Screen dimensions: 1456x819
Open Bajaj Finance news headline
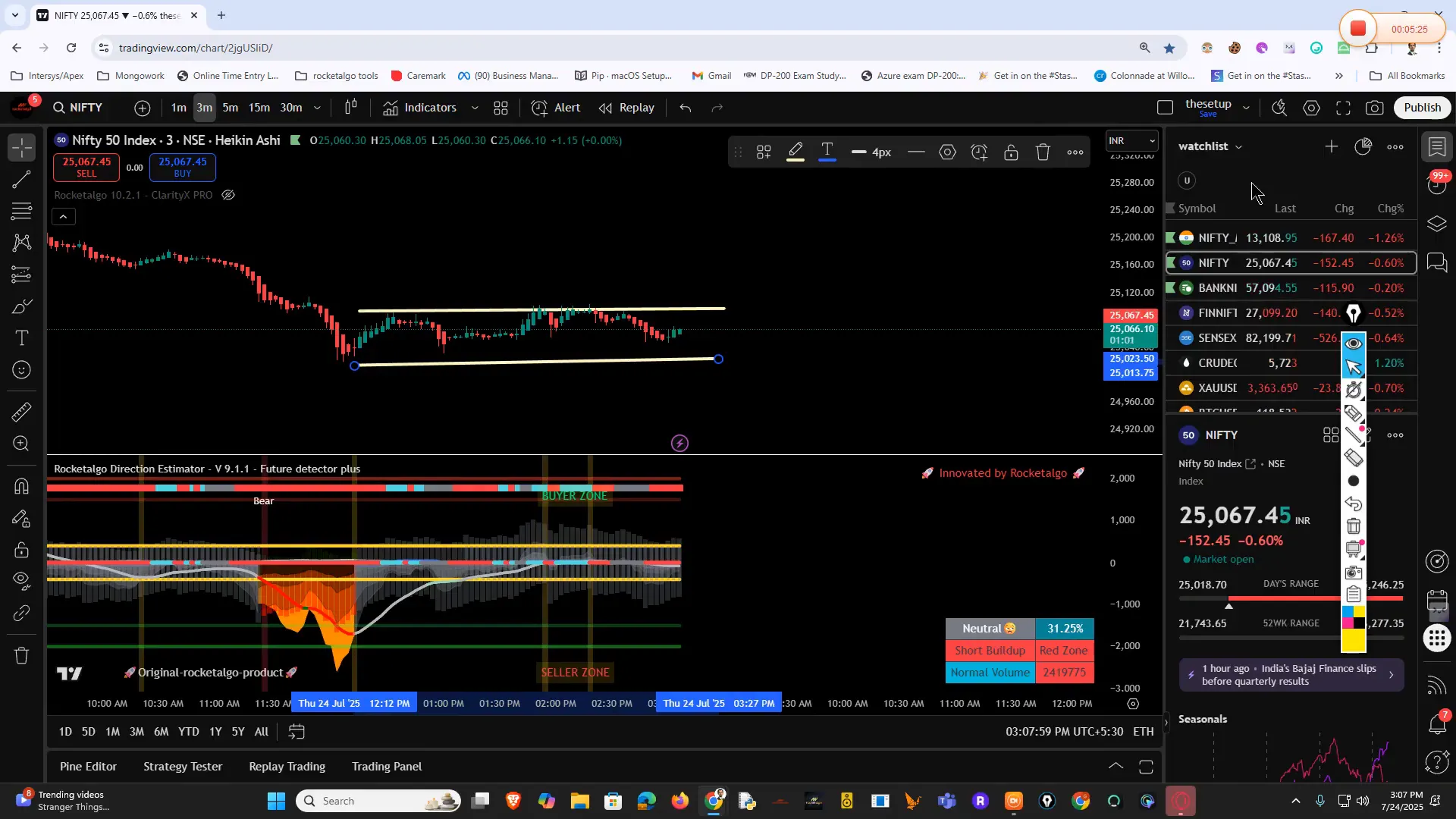tap(1291, 675)
